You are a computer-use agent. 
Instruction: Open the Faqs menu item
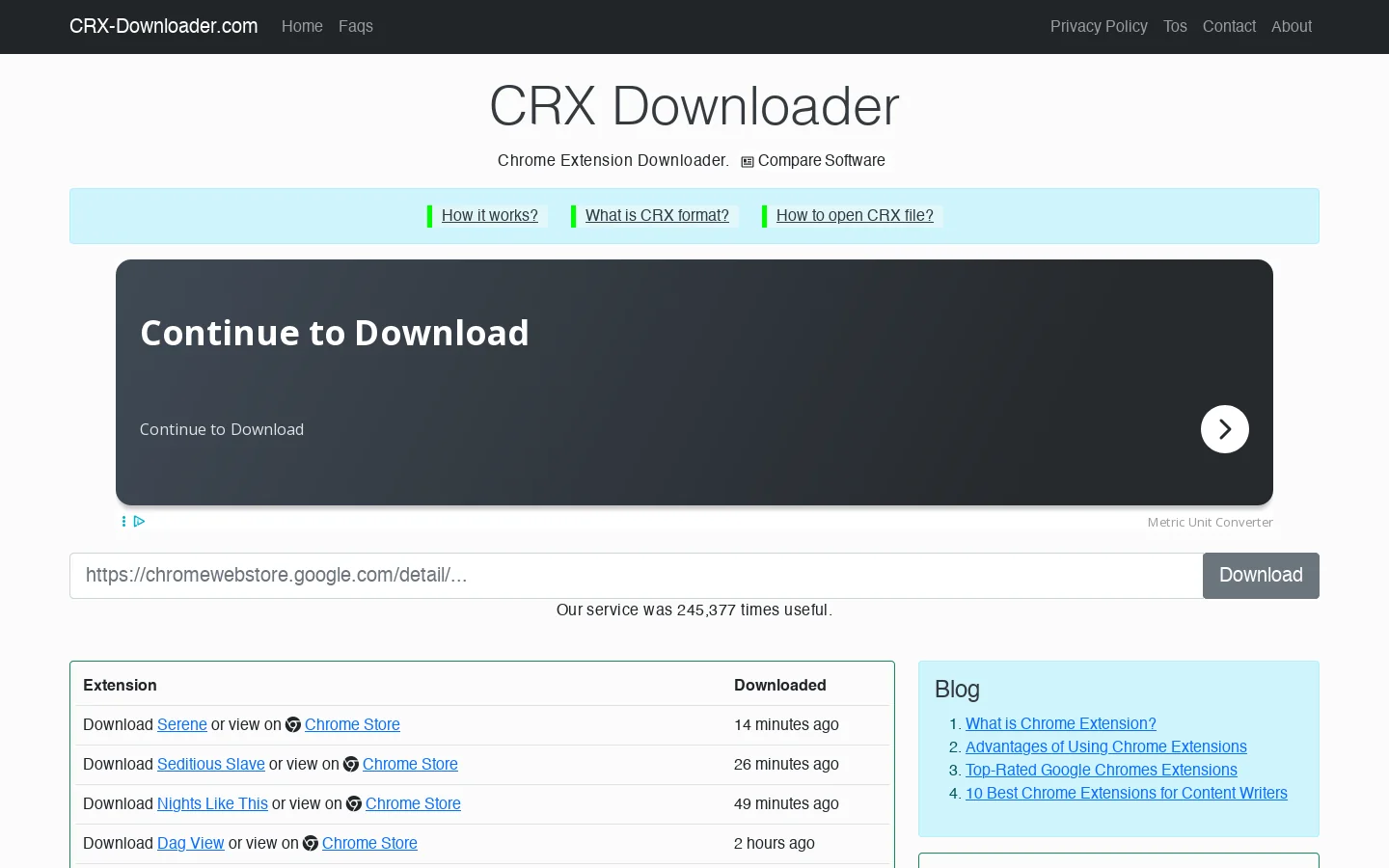coord(356,26)
